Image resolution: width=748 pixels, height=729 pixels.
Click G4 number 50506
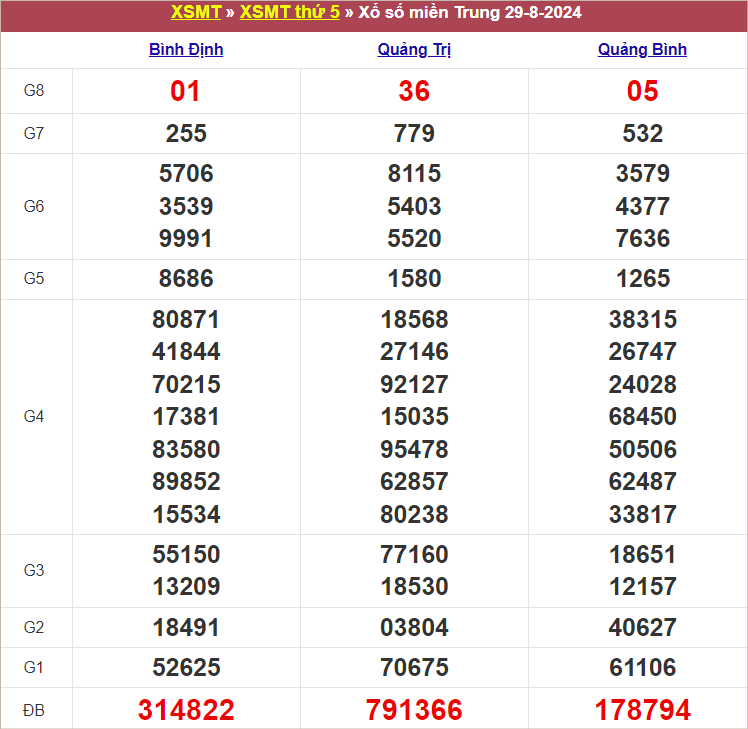(643, 449)
